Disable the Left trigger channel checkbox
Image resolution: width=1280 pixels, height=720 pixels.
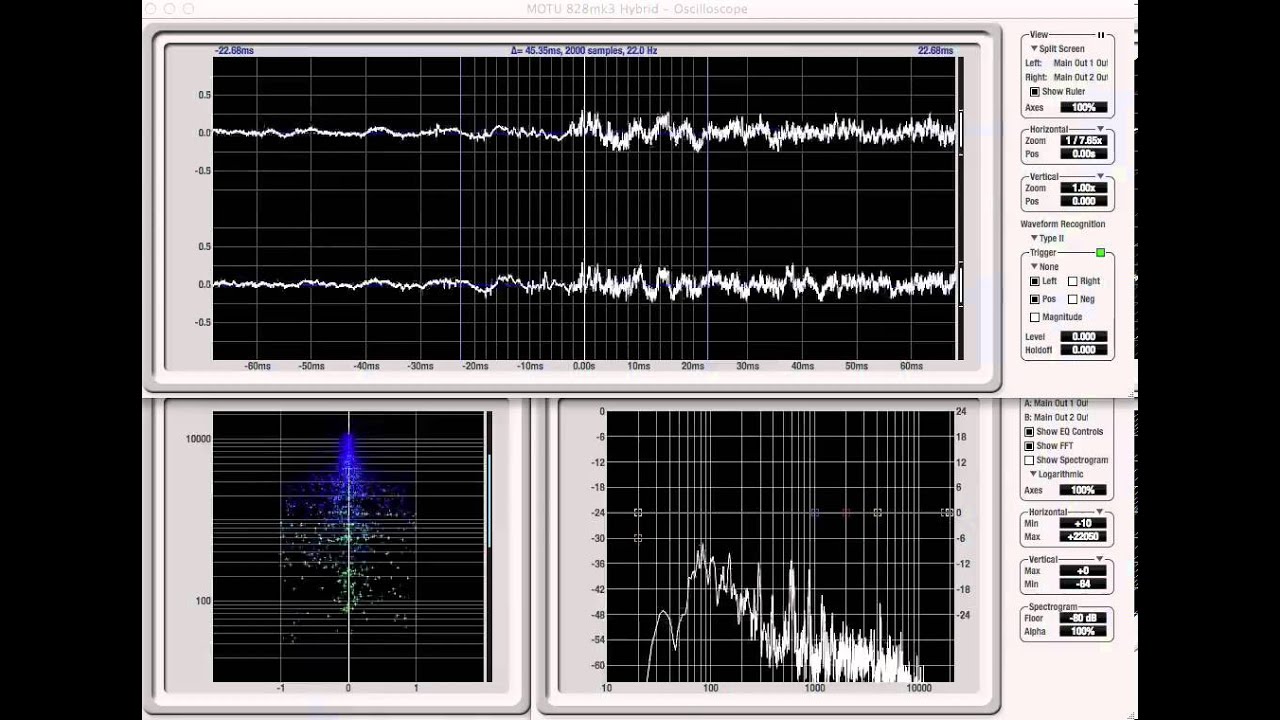1035,282
